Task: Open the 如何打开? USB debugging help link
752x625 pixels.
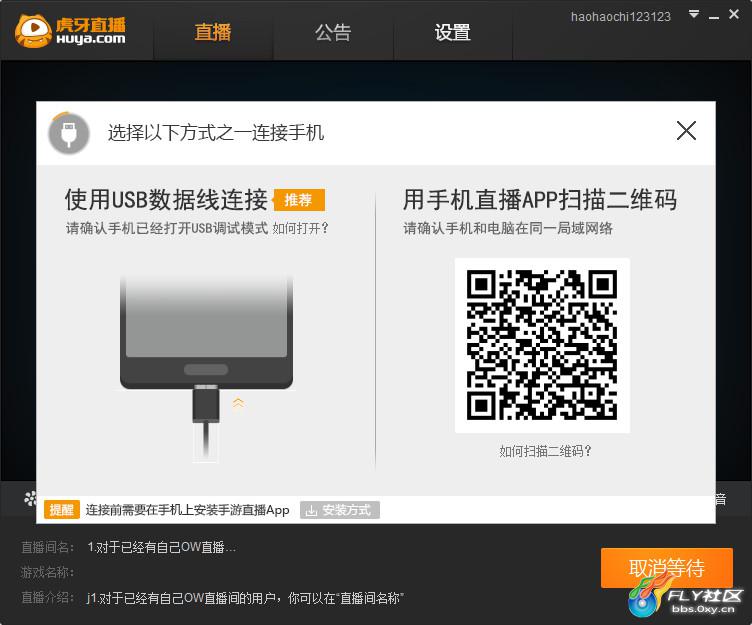Action: click(x=301, y=228)
